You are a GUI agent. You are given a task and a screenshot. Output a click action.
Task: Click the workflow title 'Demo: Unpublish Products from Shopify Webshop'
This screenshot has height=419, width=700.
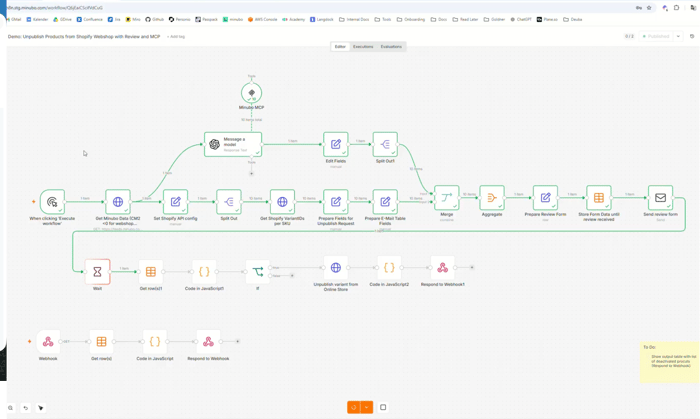84,37
